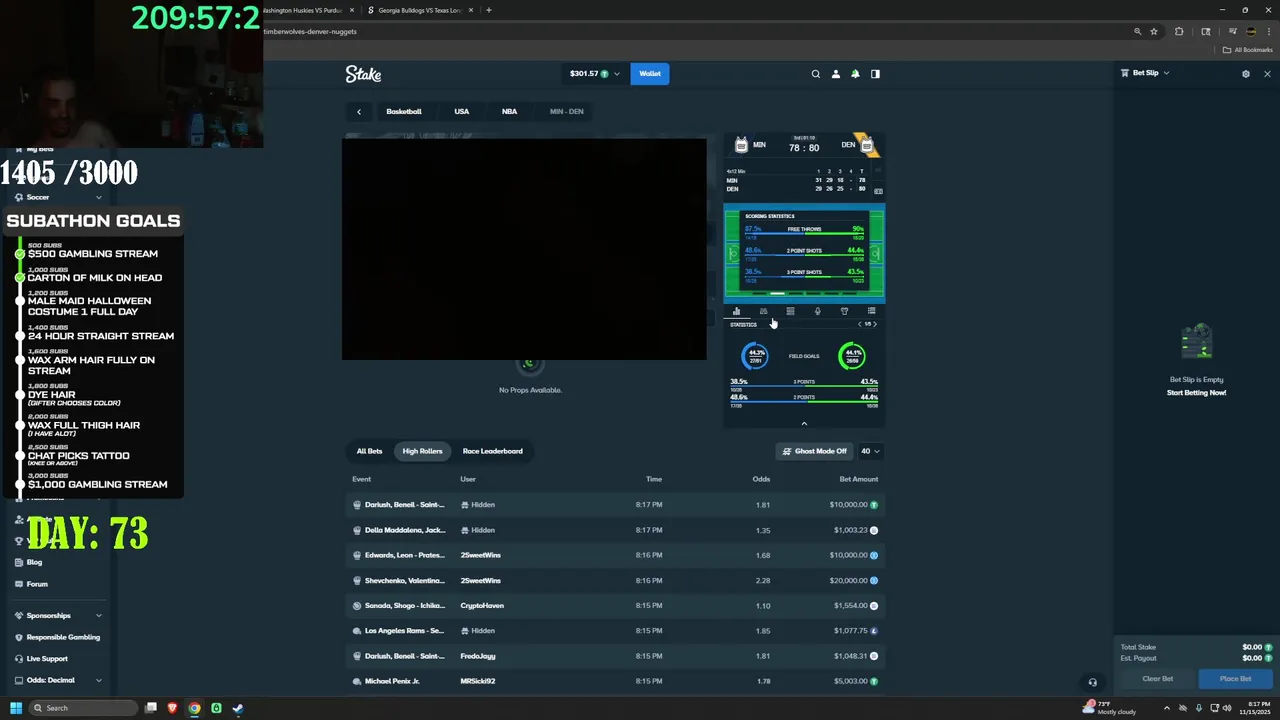This screenshot has height=720, width=1280.
Task: Toggle the side panel icon beside the bell
Action: coord(875,74)
